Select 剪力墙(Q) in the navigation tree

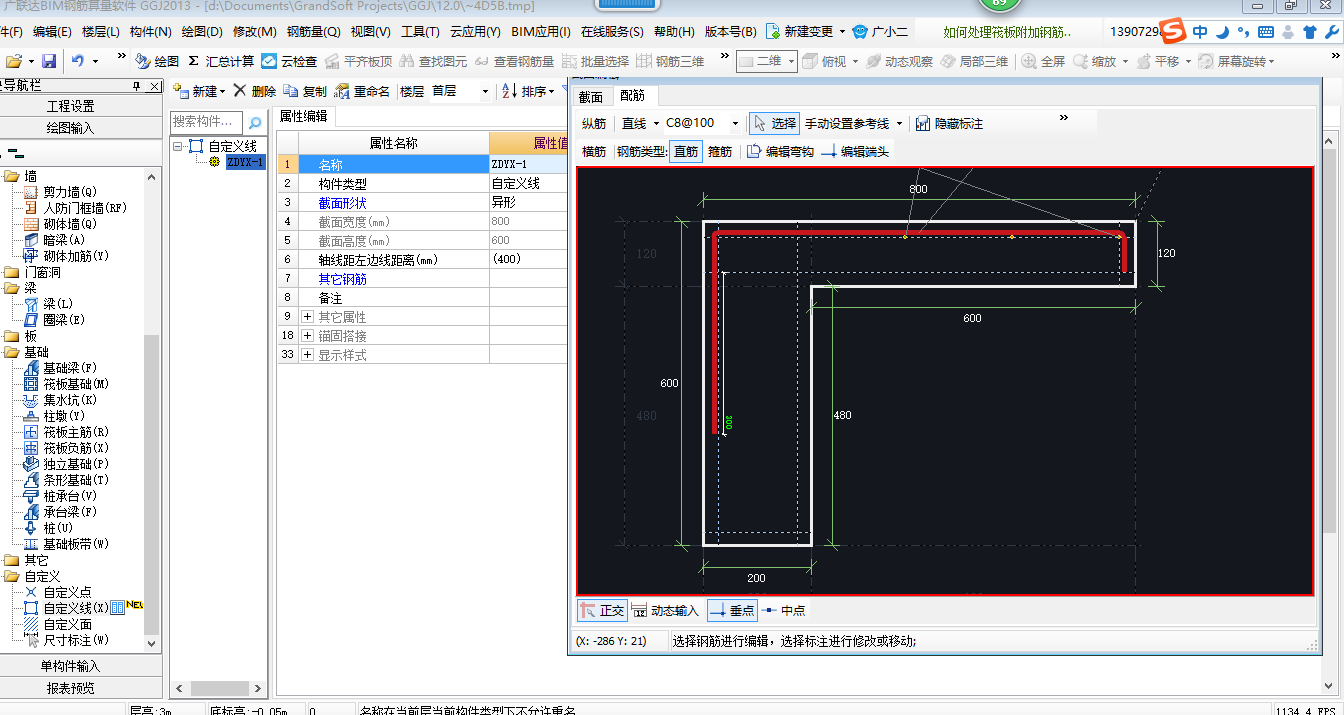tap(70, 192)
